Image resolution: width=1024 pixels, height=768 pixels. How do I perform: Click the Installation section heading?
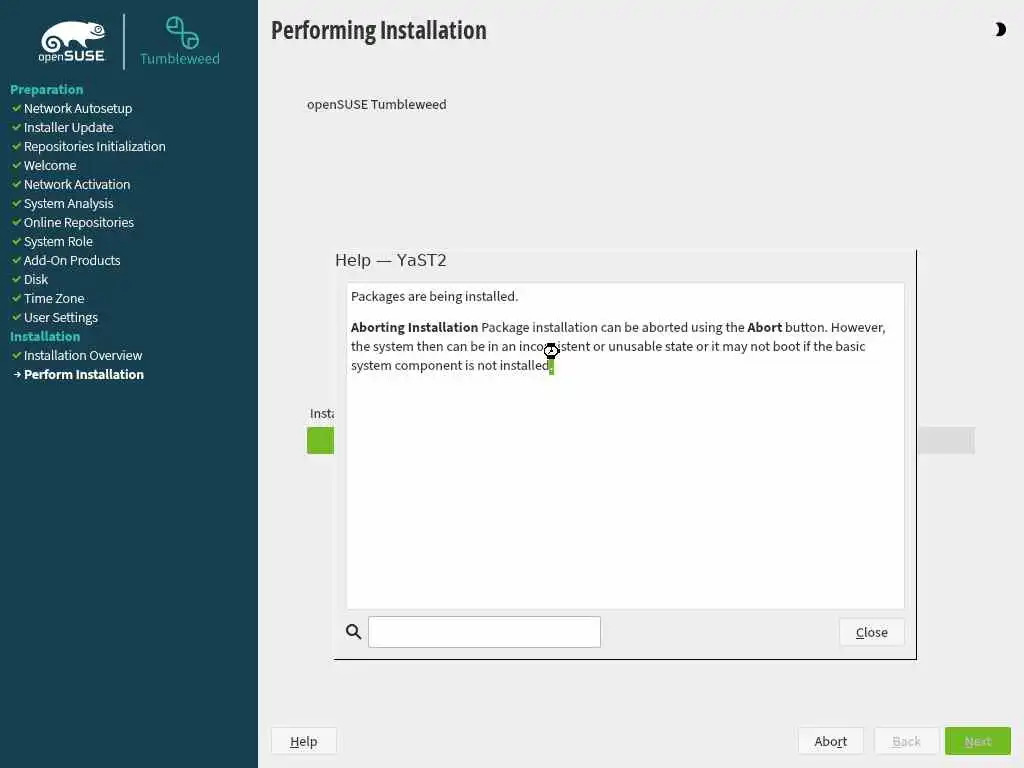click(45, 336)
